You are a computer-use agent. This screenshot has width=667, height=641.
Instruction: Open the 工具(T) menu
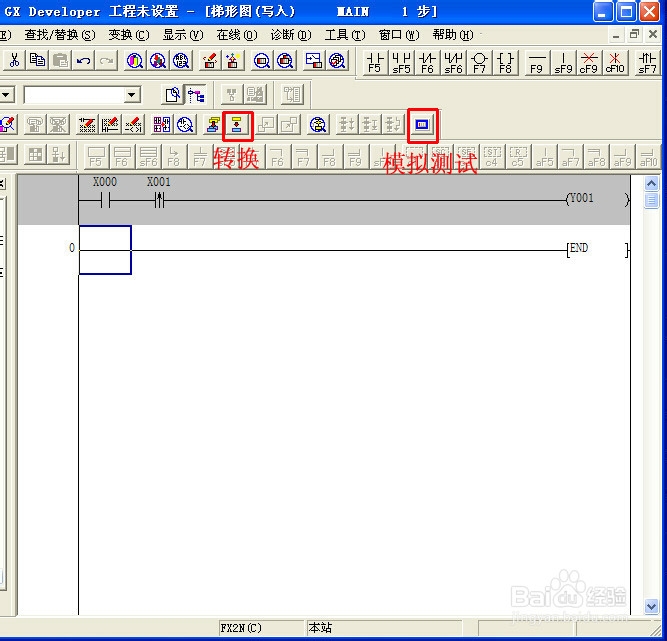[x=345, y=35]
